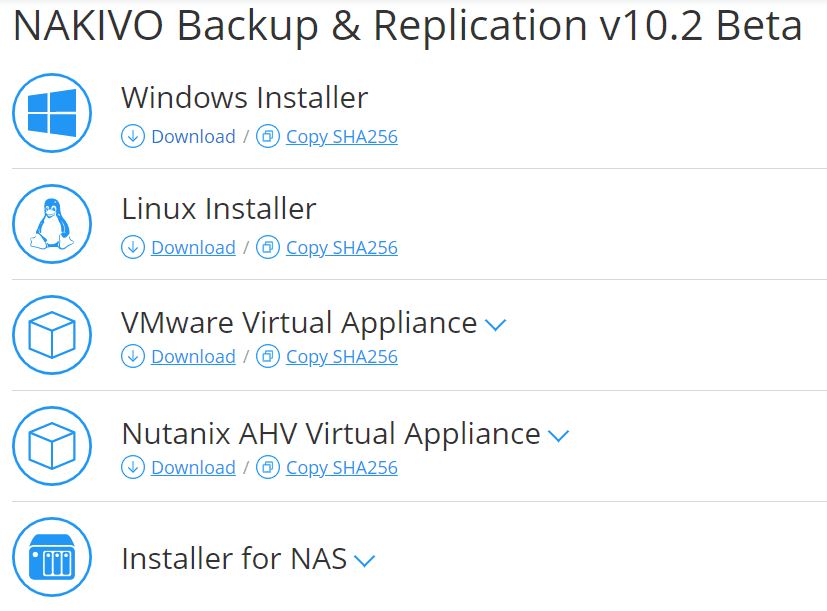The width and height of the screenshot is (827, 611).
Task: Expand the Installer for NAS list
Action: tap(365, 561)
